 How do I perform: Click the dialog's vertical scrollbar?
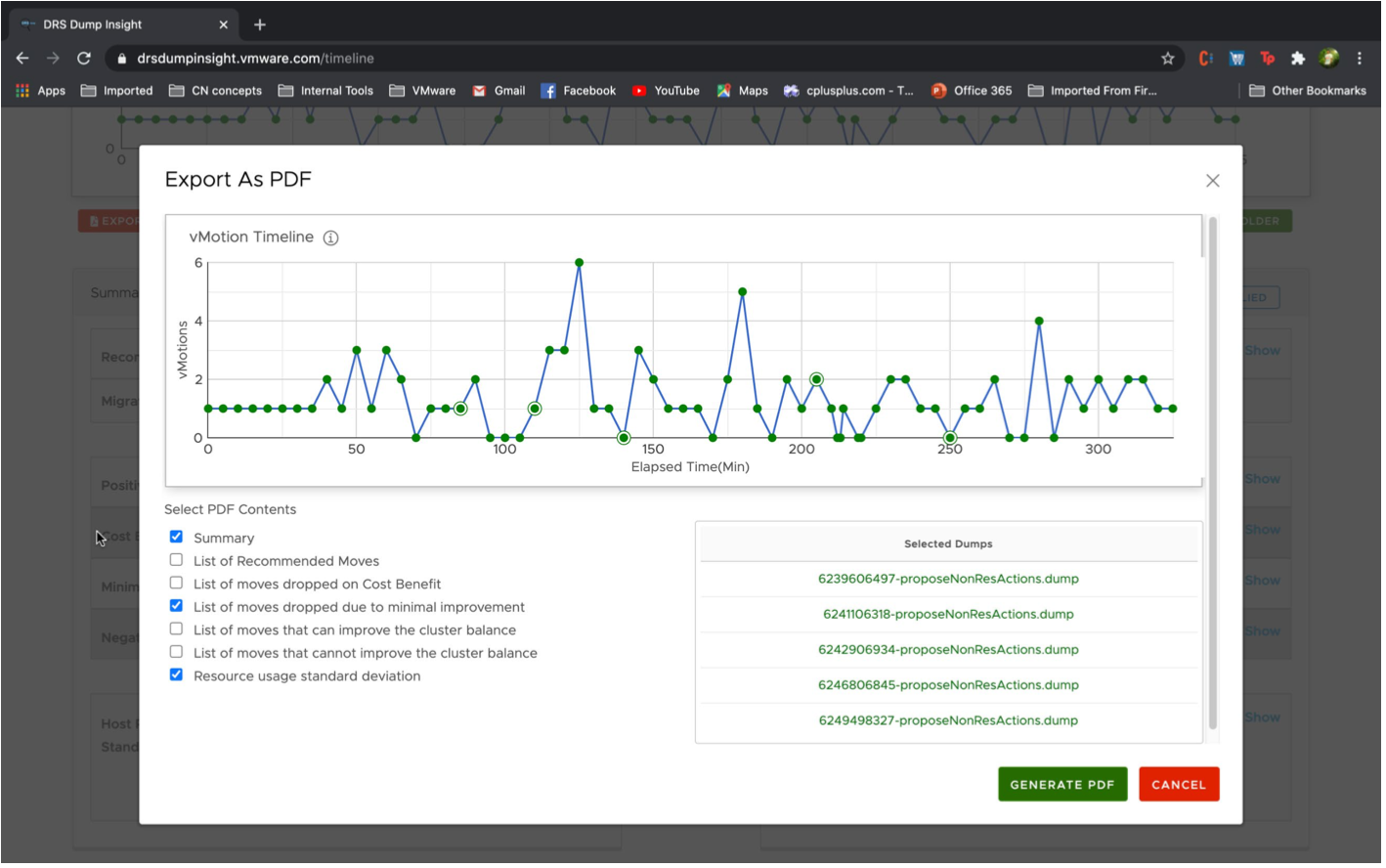tap(1215, 474)
